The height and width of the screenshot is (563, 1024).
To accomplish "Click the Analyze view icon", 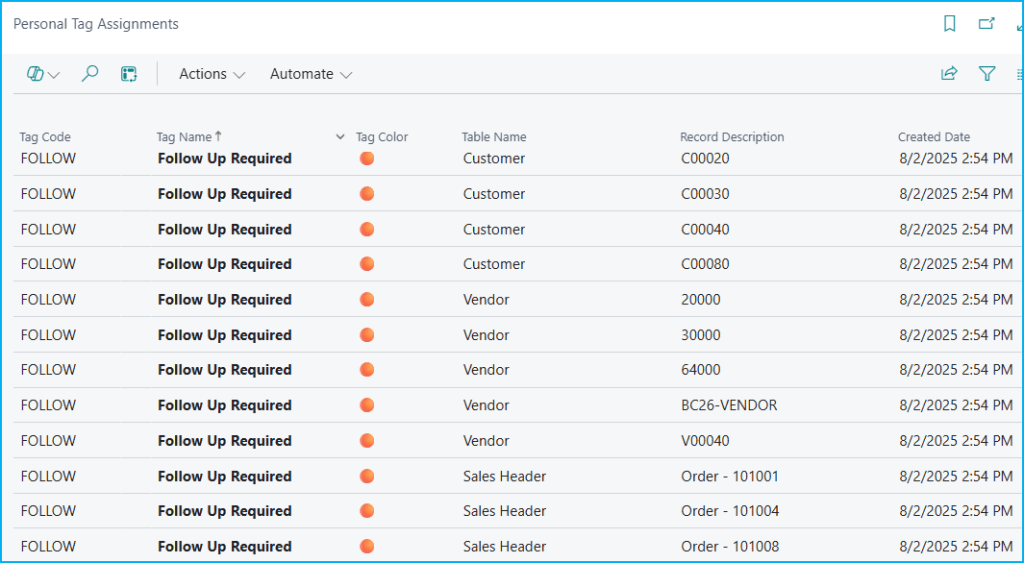I will point(129,74).
